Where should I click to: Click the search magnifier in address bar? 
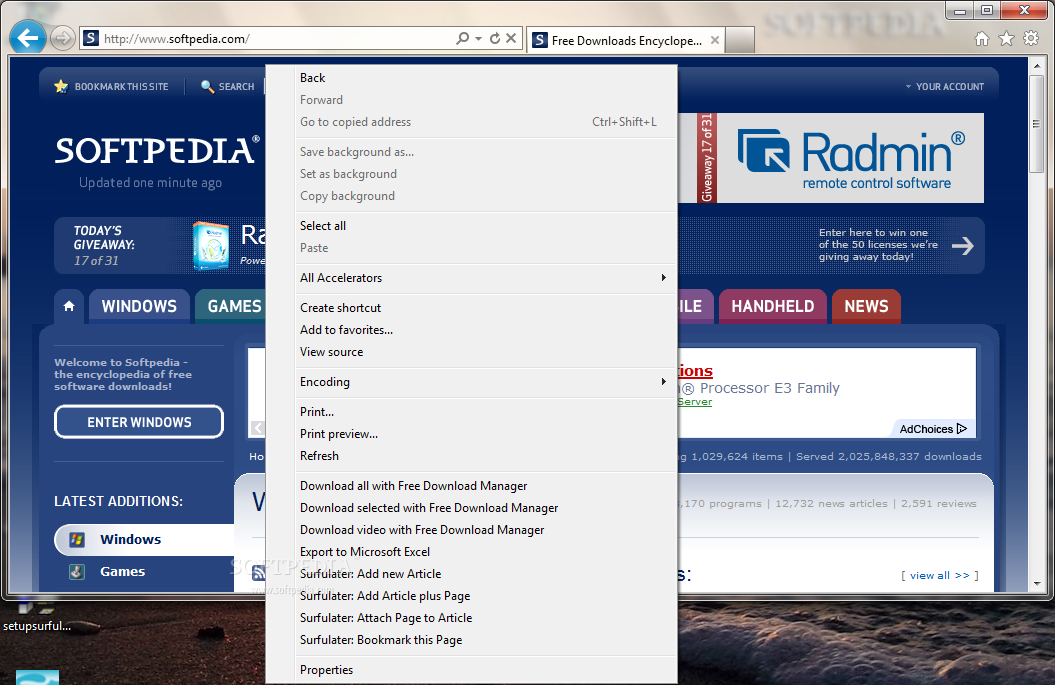click(462, 38)
